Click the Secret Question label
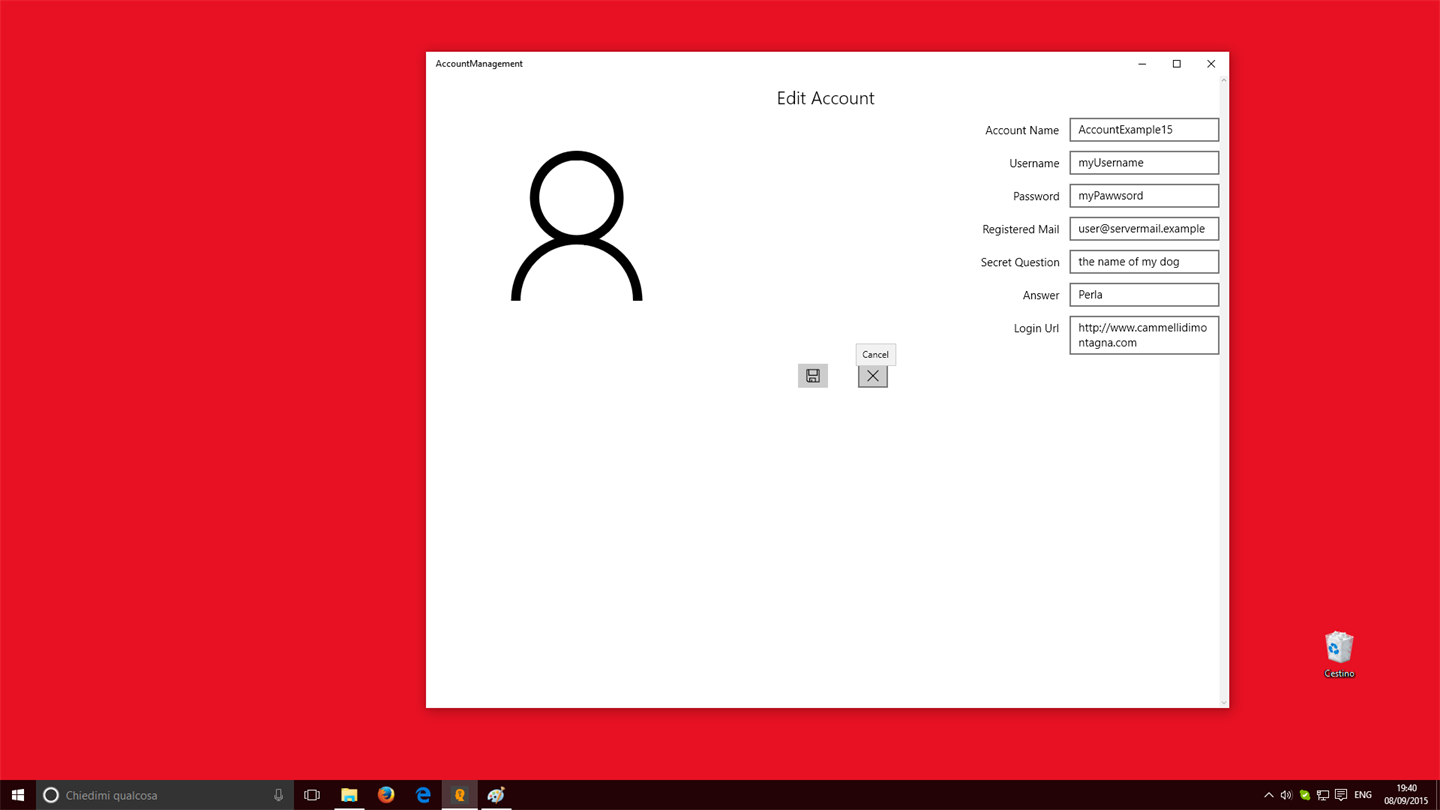1440x810 pixels. 1020,262
